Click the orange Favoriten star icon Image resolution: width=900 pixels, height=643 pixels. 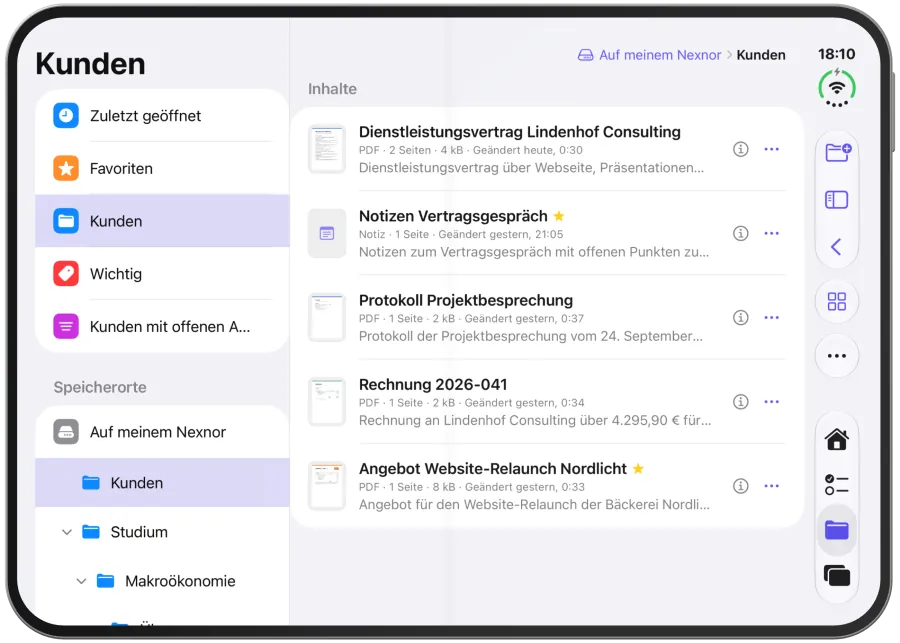click(66, 168)
